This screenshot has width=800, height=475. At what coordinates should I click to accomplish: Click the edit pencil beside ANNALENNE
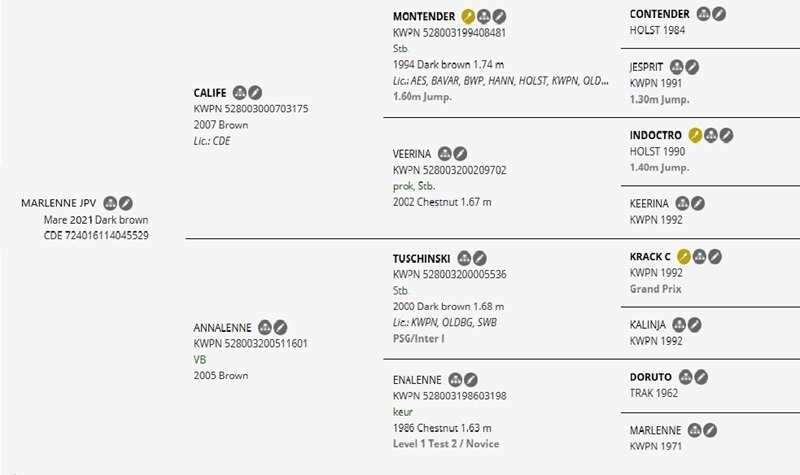pos(281,326)
